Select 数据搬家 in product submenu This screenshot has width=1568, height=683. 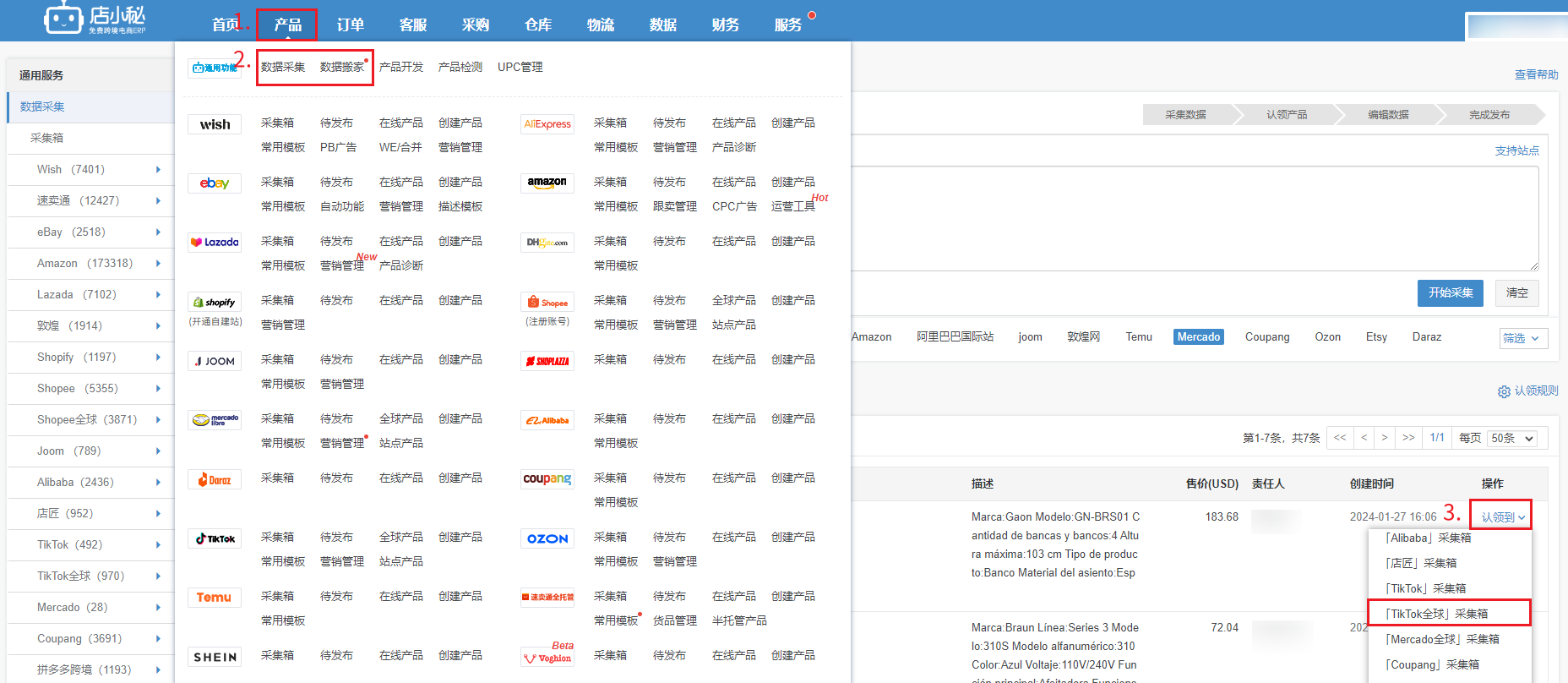[x=342, y=67]
